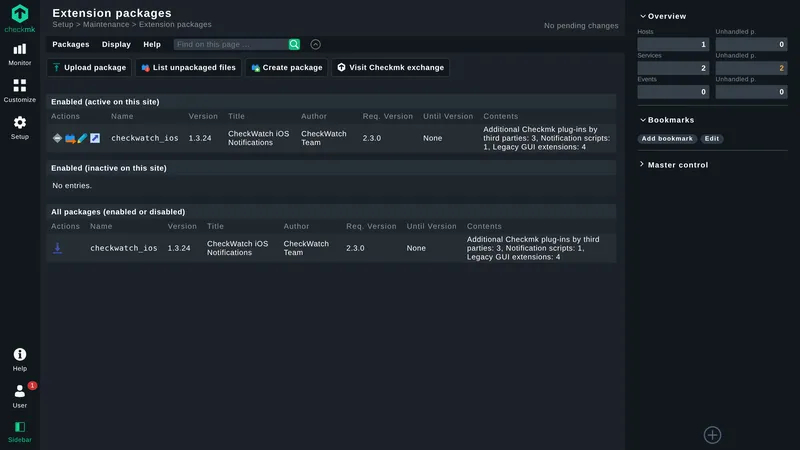Open checkwatch_ios details arrow icon
The image size is (800, 450).
click(x=95, y=138)
